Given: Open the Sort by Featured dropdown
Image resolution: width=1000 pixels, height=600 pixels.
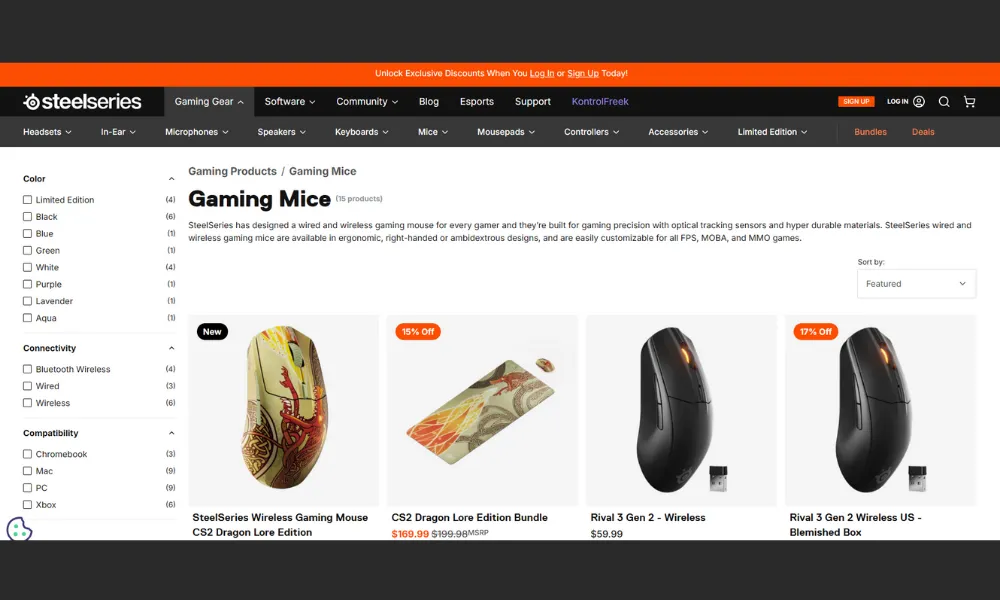Looking at the screenshot, I should pyautogui.click(x=916, y=284).
